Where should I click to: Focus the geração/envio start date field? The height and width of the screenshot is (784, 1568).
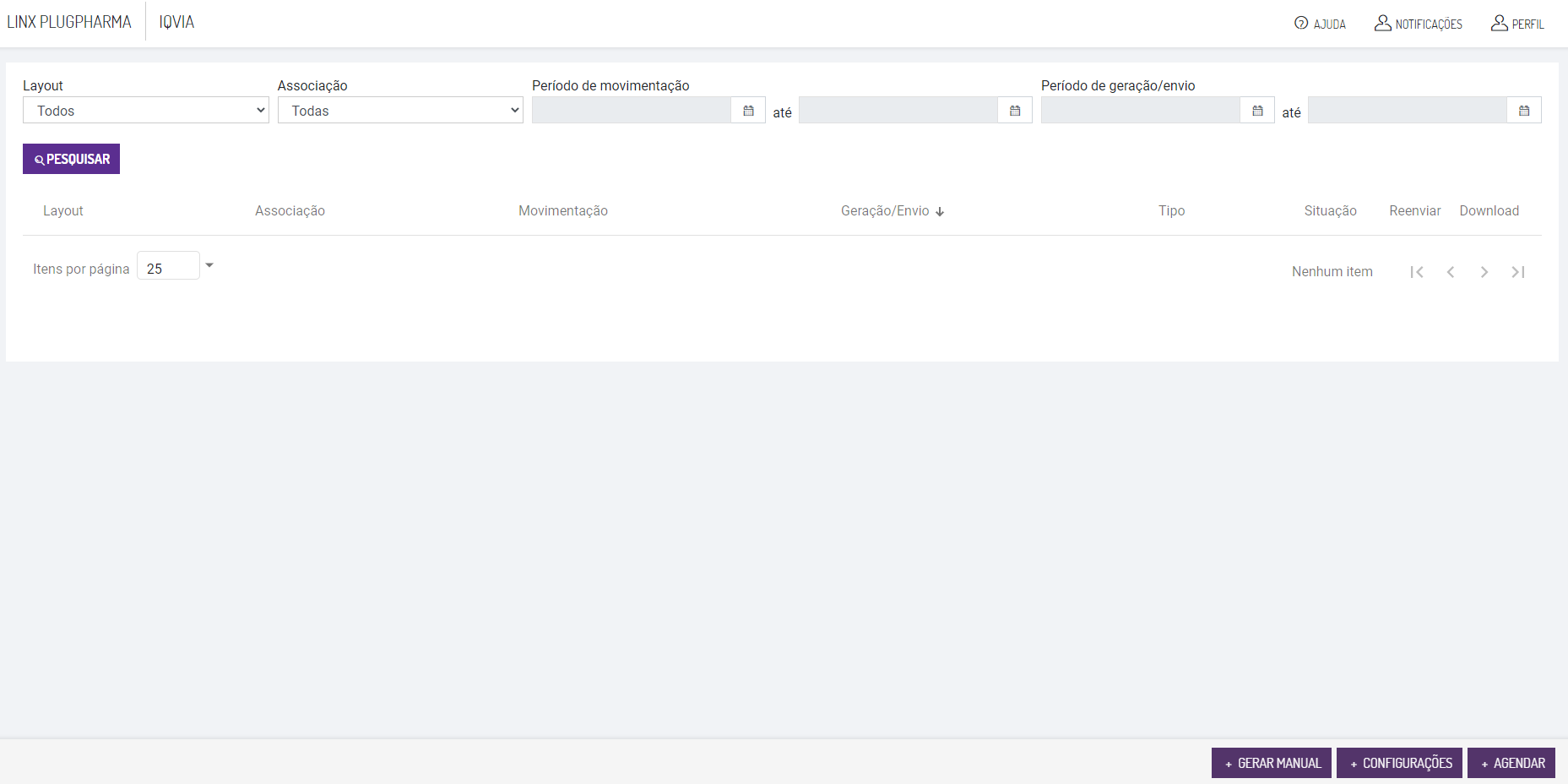click(x=1141, y=111)
